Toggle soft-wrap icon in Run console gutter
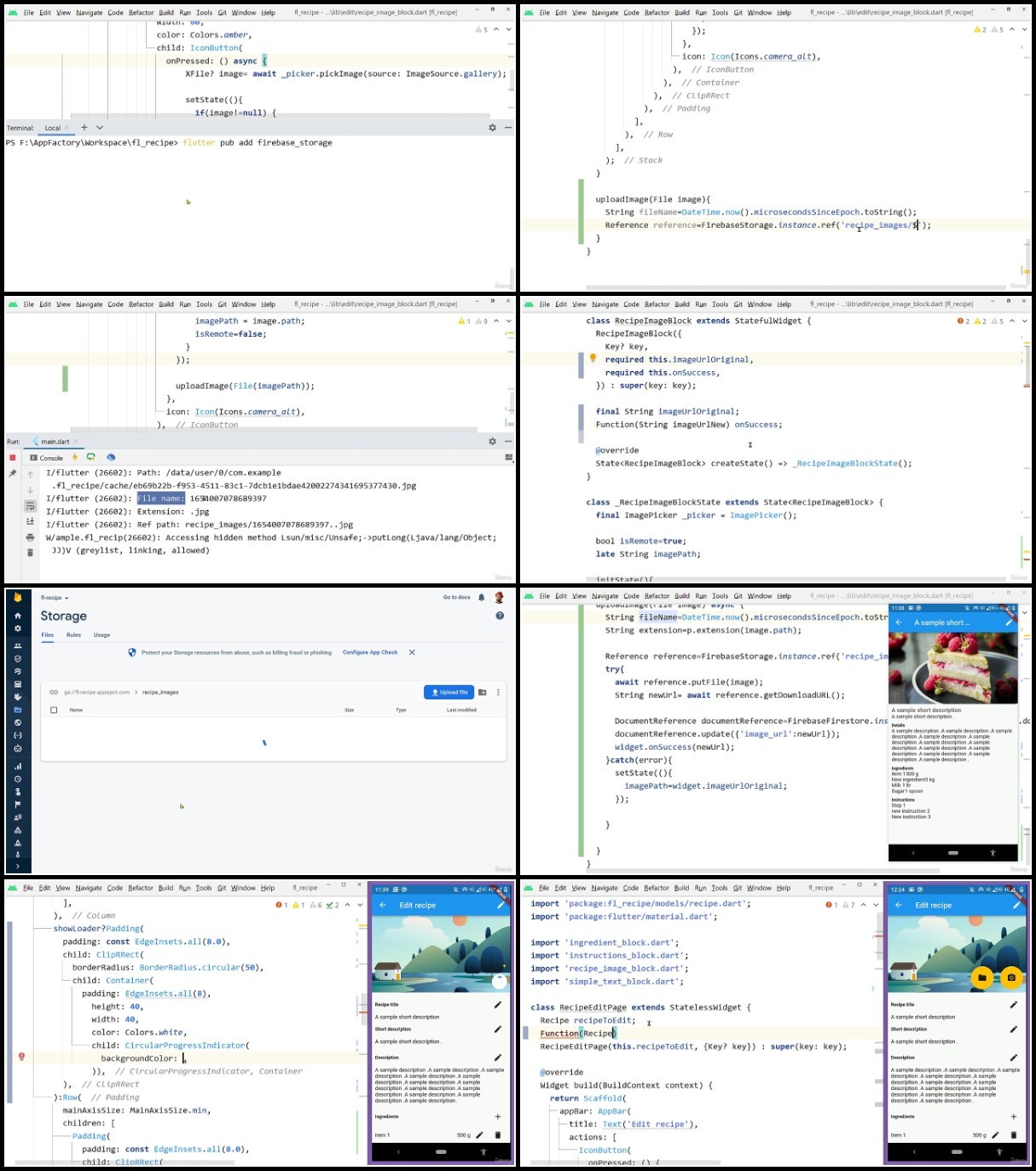The height and width of the screenshot is (1171, 1036). pos(30,506)
